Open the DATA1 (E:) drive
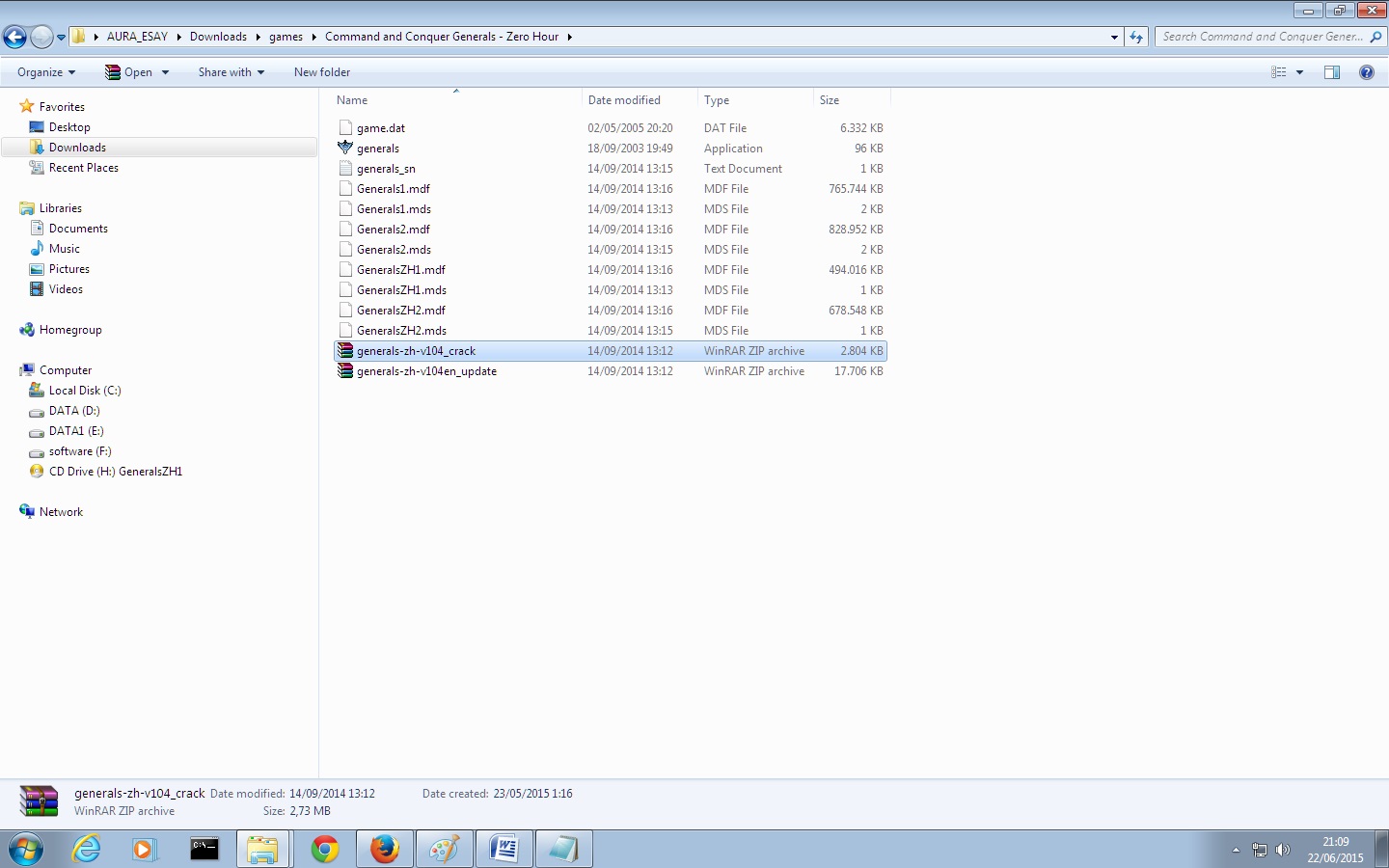This screenshot has width=1389, height=868. [76, 431]
